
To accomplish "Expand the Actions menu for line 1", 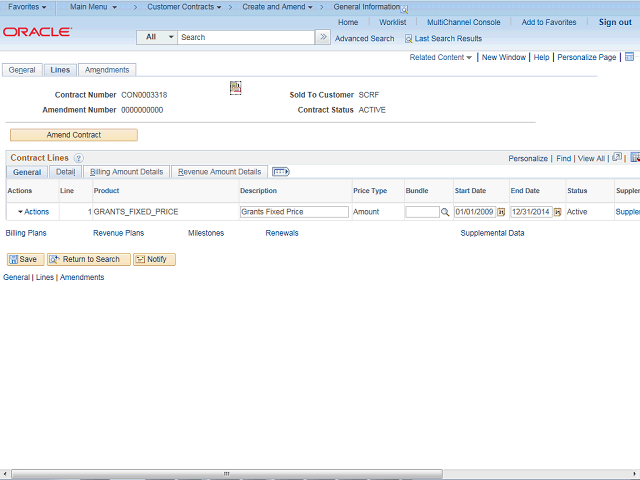I will pyautogui.click(x=33, y=212).
